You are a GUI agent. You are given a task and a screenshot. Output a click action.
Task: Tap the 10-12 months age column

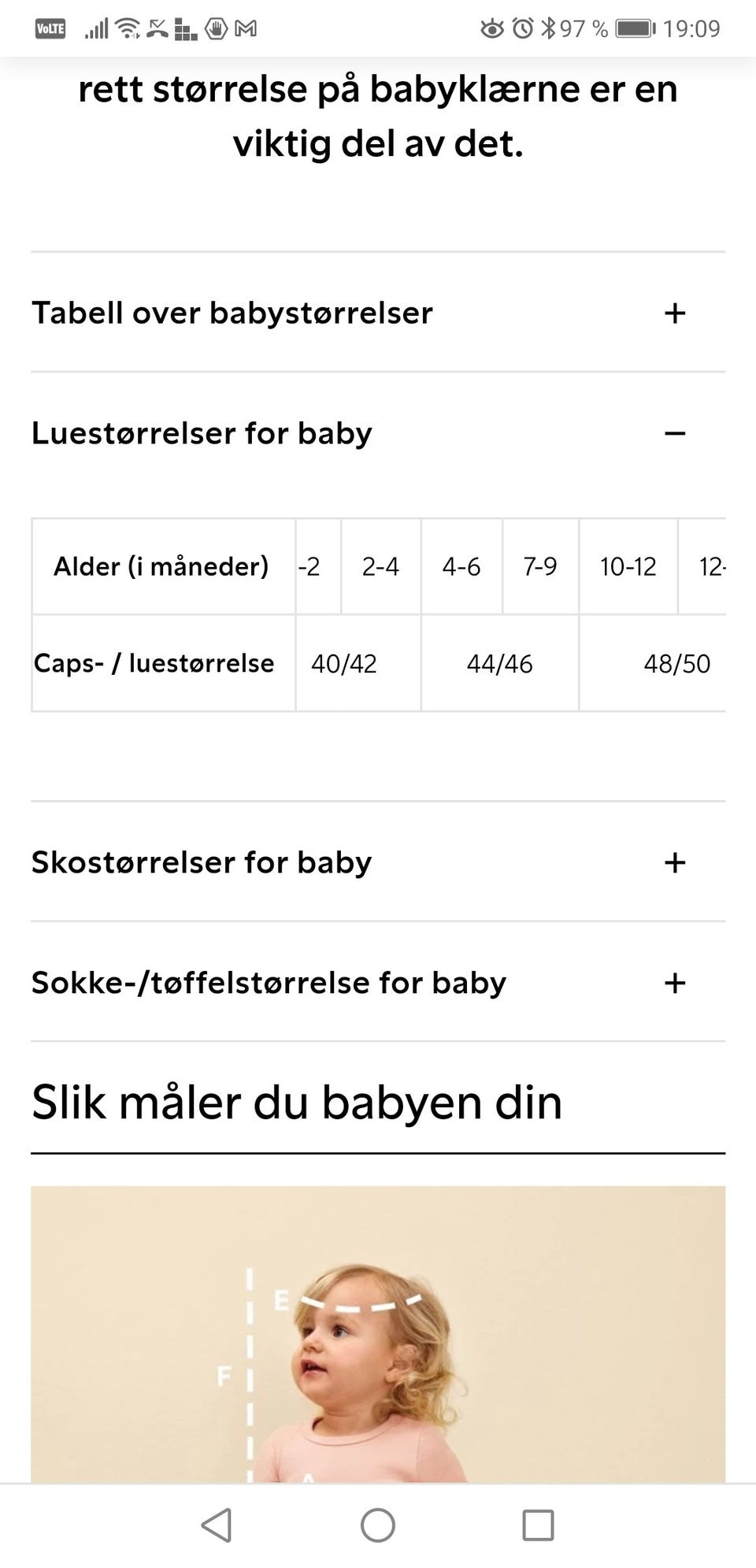pos(628,567)
